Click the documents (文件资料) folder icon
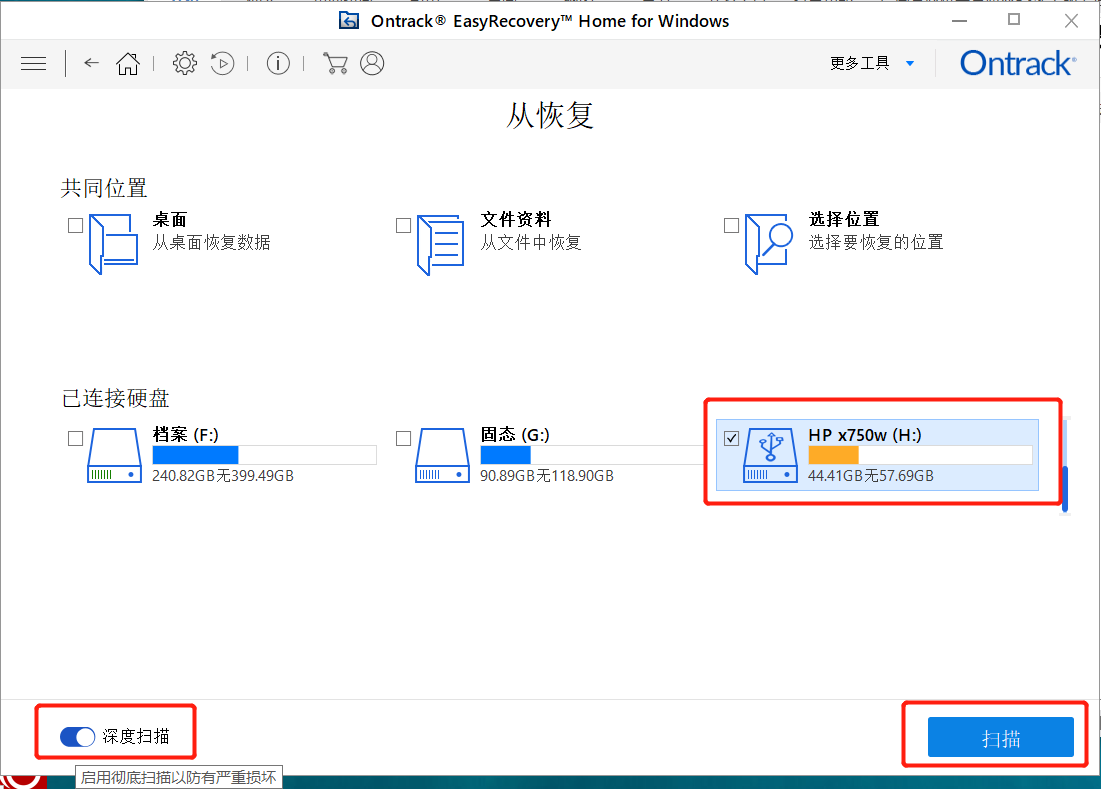The height and width of the screenshot is (789, 1101). tap(440, 244)
